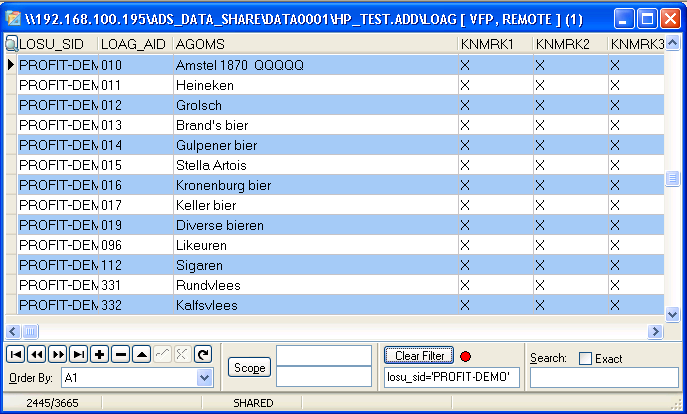Select the cell Amstel 1870 QQQQQ
The image size is (687, 414).
point(315,65)
